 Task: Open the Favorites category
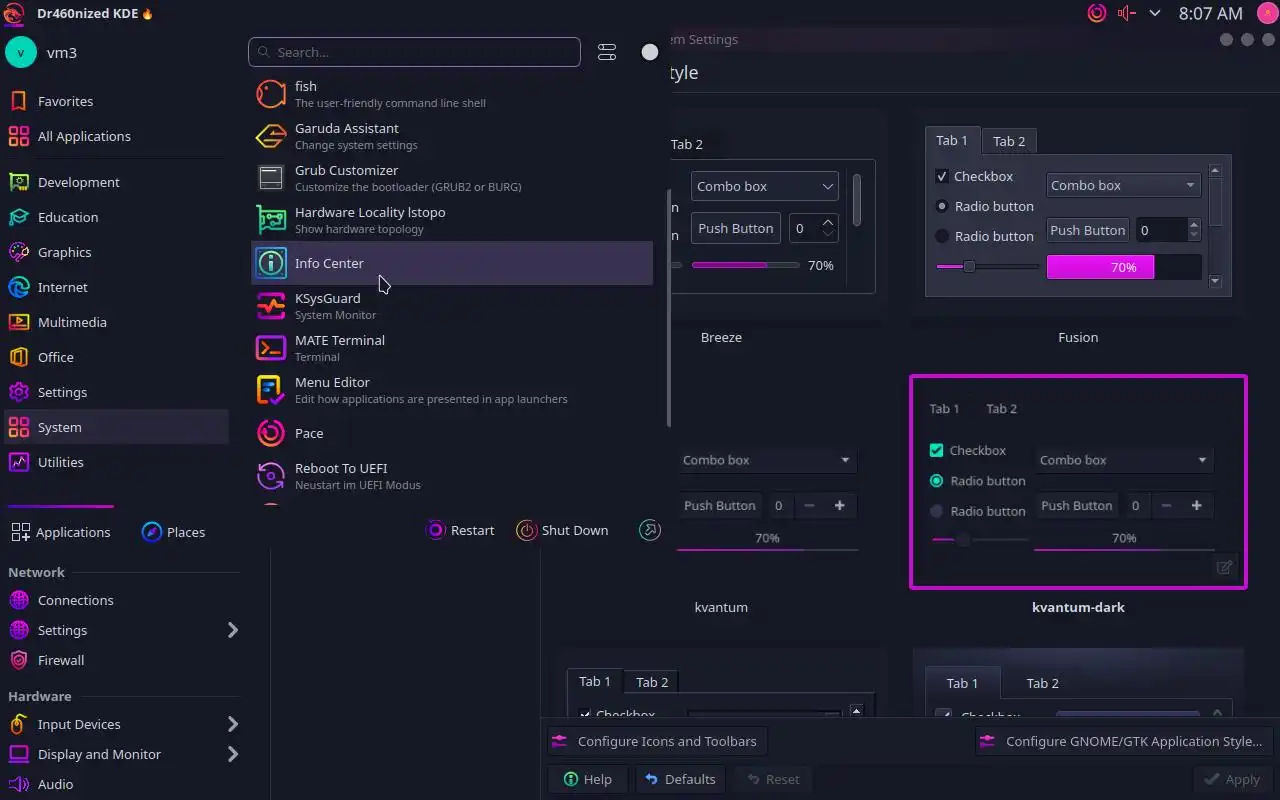coord(116,101)
